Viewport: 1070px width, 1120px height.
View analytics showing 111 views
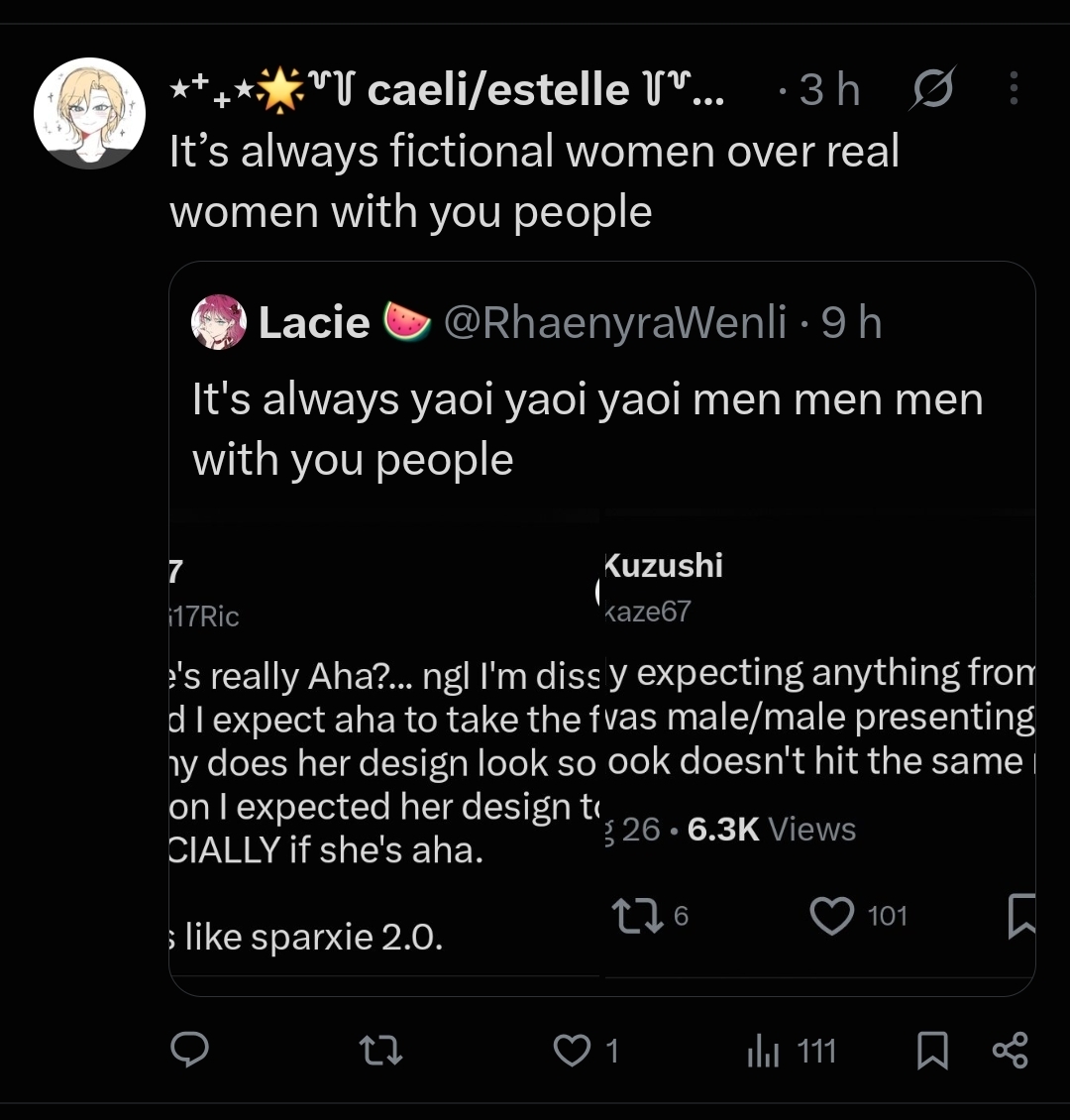791,1052
